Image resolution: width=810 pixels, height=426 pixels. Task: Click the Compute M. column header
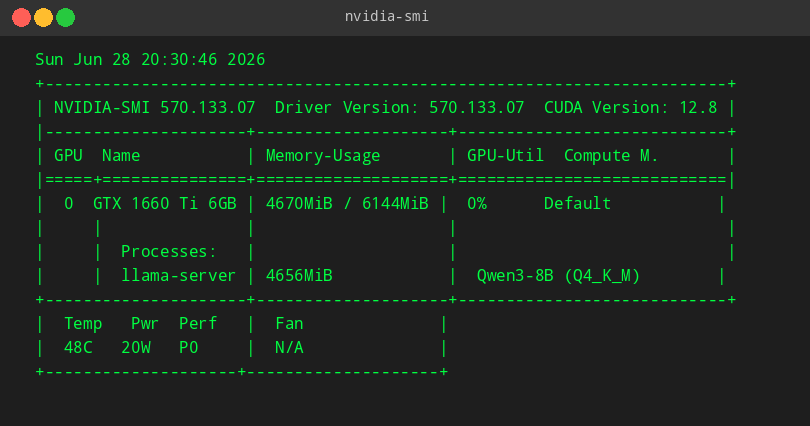click(x=611, y=155)
